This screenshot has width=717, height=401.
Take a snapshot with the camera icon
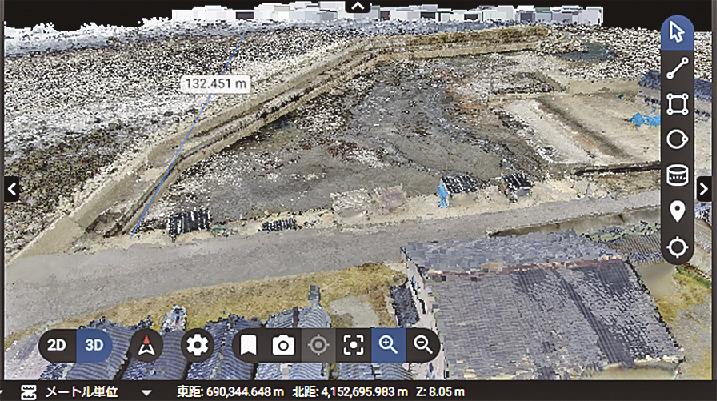pos(284,346)
